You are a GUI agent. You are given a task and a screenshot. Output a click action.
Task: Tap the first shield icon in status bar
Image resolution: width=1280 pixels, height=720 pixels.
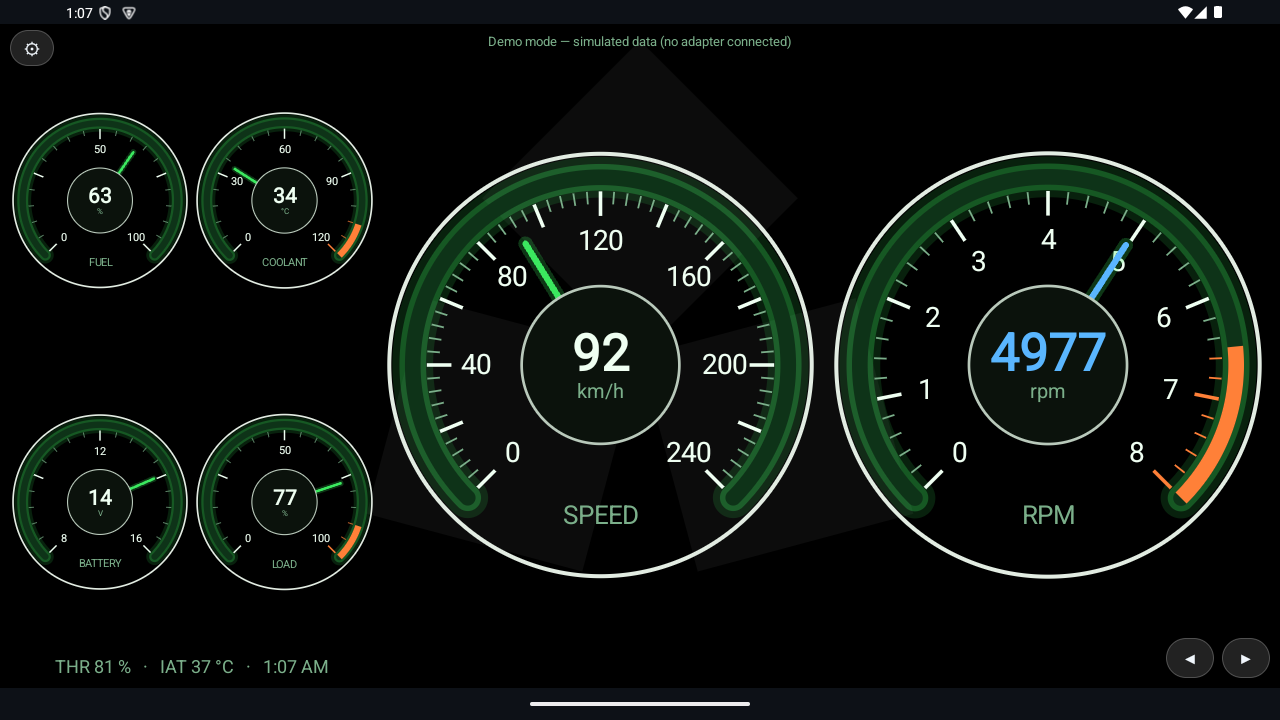[x=105, y=13]
